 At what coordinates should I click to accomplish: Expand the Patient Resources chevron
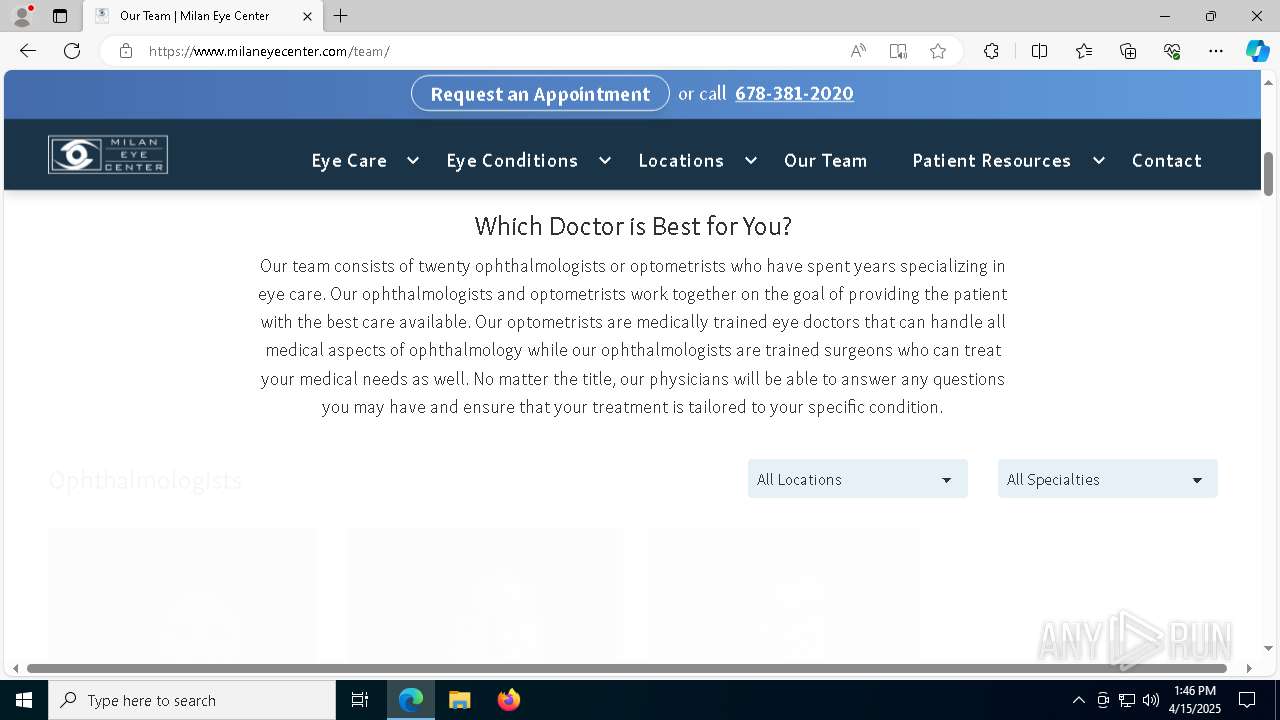click(1099, 160)
